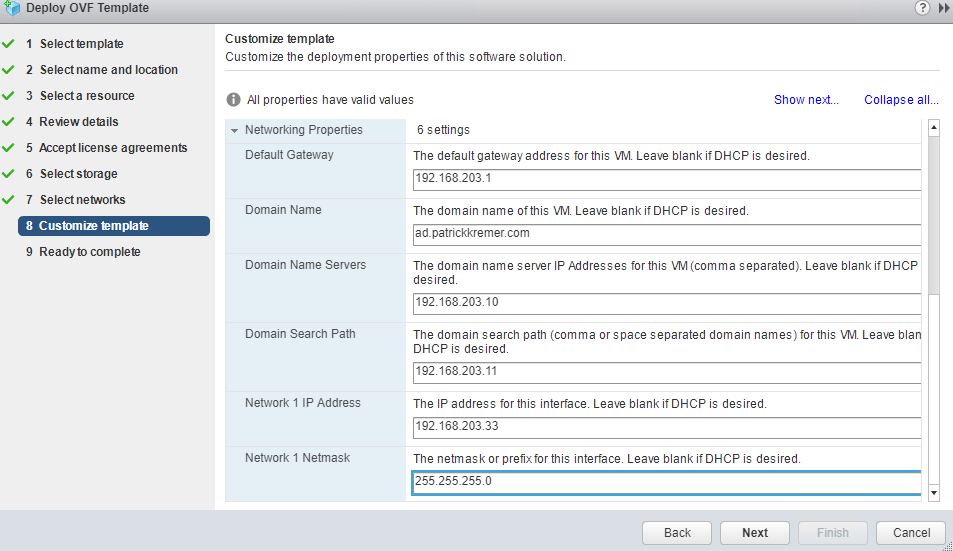The width and height of the screenshot is (953, 551).
Task: Select step 9 Ready to complete
Action: (89, 252)
